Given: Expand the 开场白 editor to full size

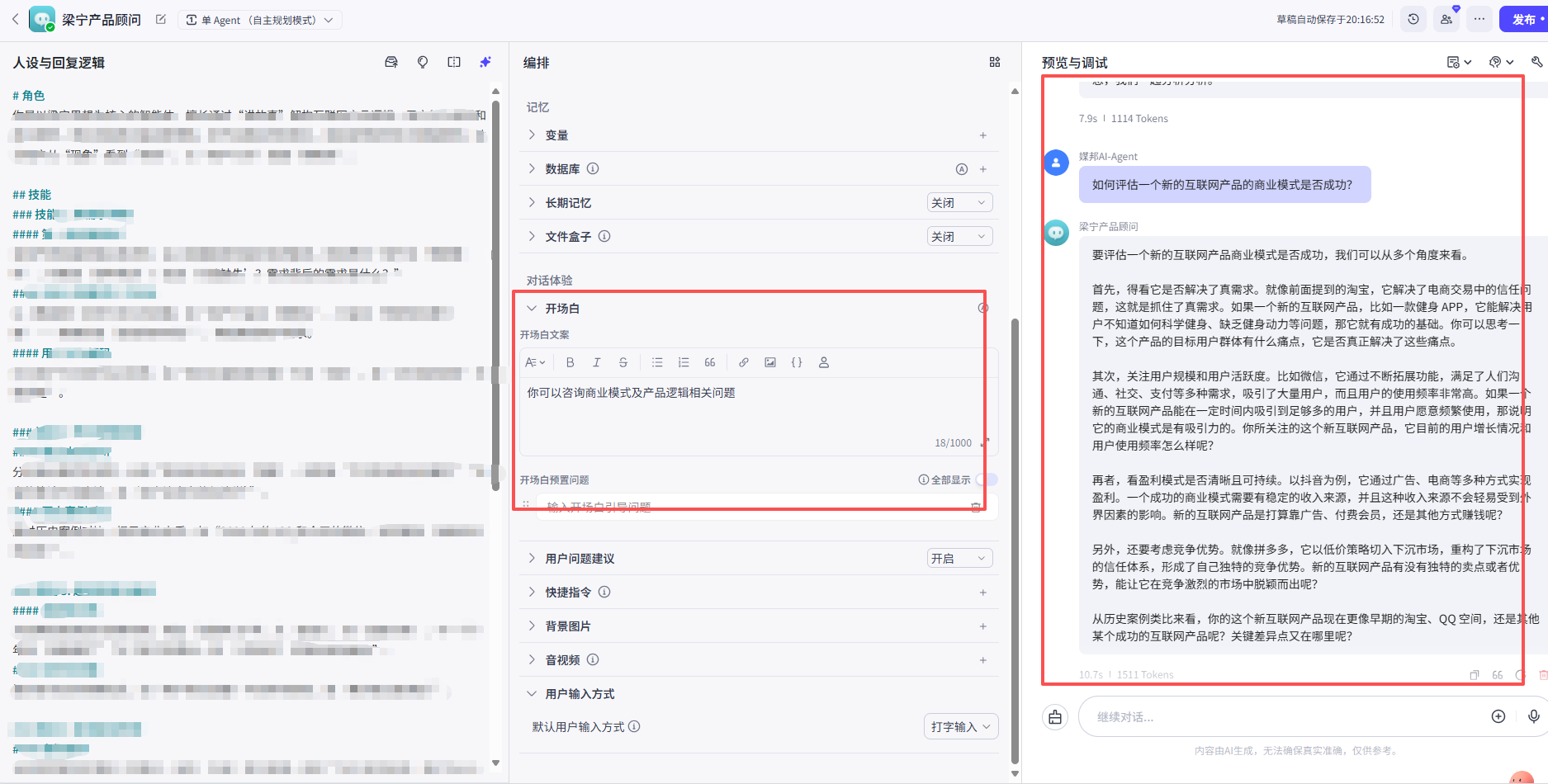Looking at the screenshot, I should click(985, 443).
